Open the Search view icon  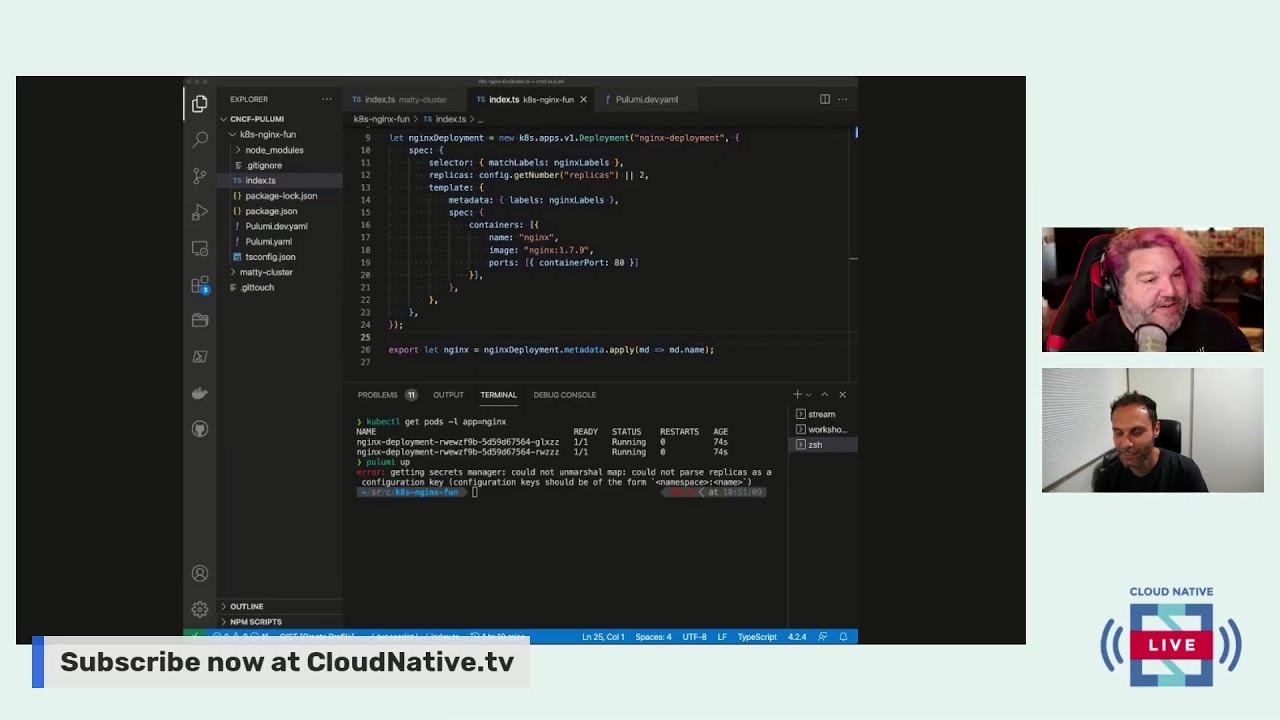click(200, 140)
